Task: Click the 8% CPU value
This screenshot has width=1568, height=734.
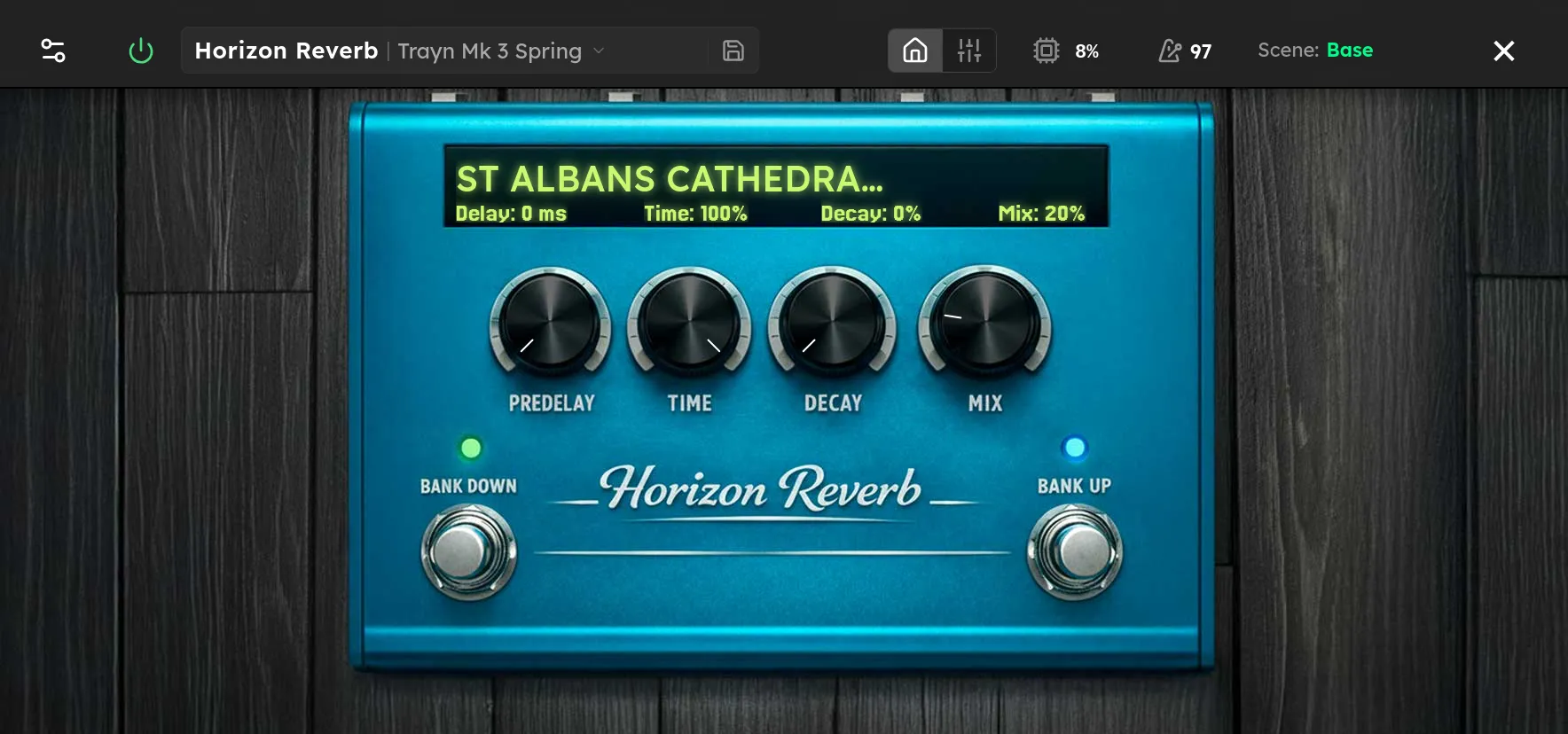Action: 1086,51
